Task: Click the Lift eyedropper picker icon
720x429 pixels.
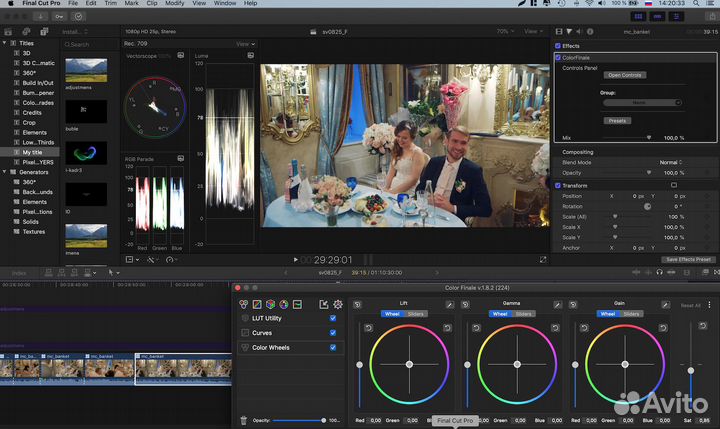Action: 449,303
